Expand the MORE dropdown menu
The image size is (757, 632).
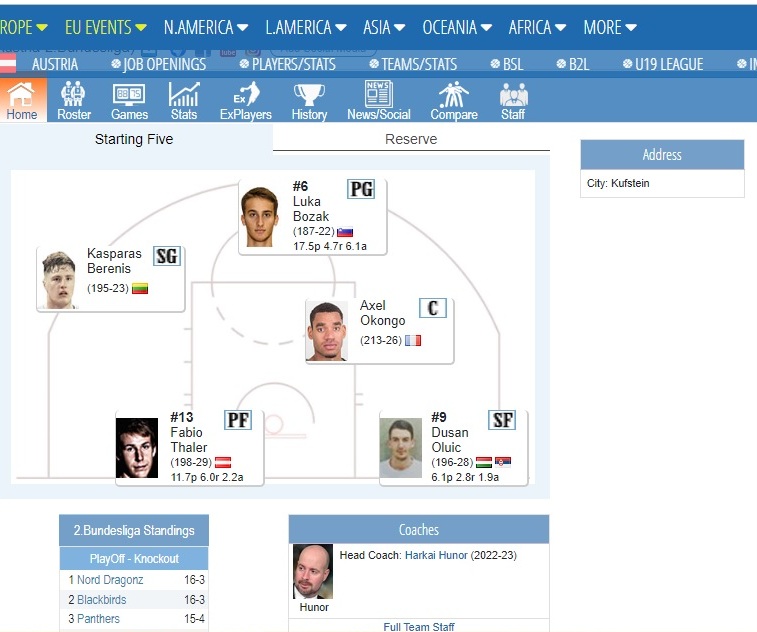click(x=609, y=27)
